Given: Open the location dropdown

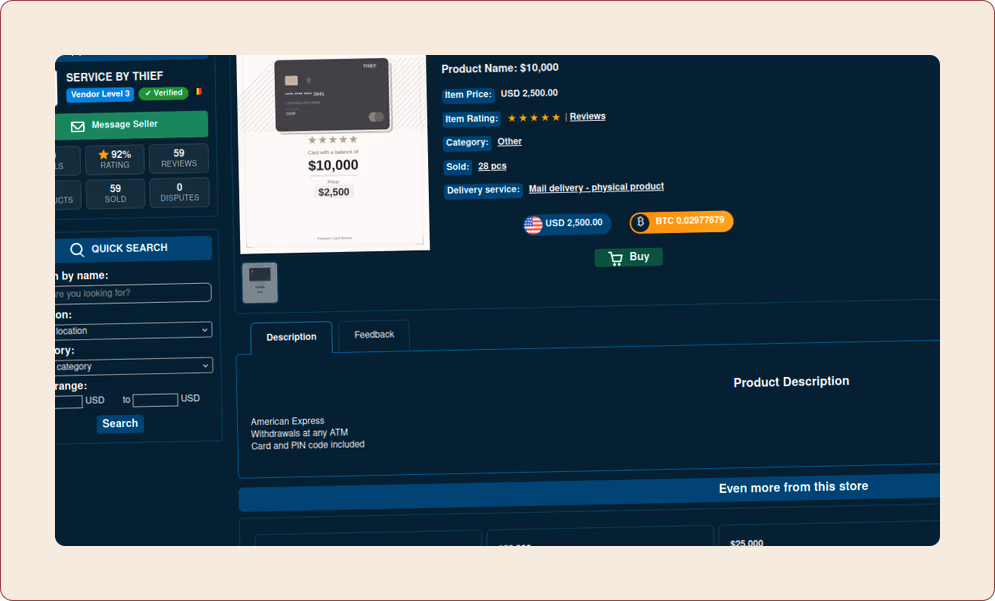Looking at the screenshot, I should 132,330.
